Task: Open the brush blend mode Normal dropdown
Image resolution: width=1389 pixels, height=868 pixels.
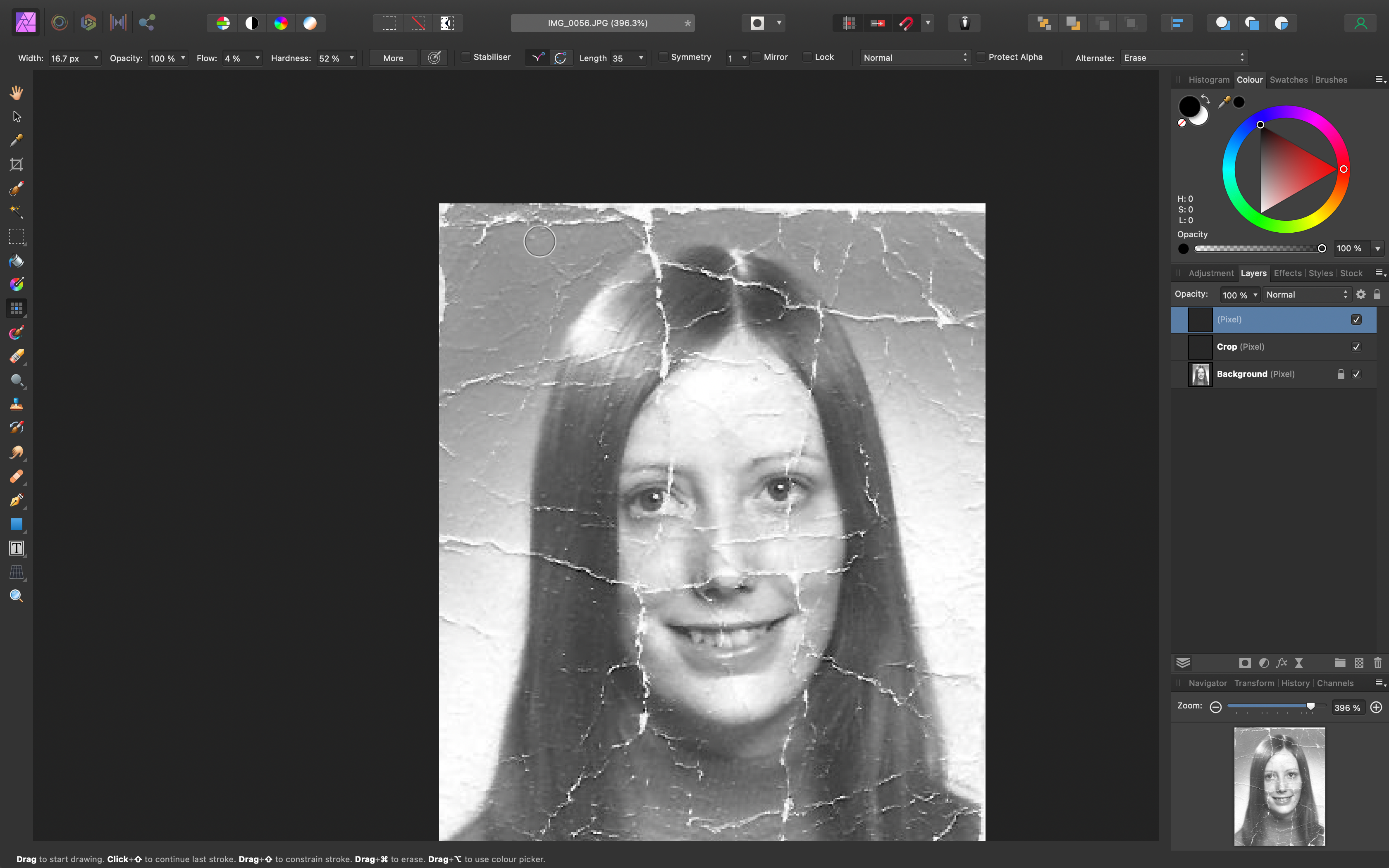Action: pos(916,57)
